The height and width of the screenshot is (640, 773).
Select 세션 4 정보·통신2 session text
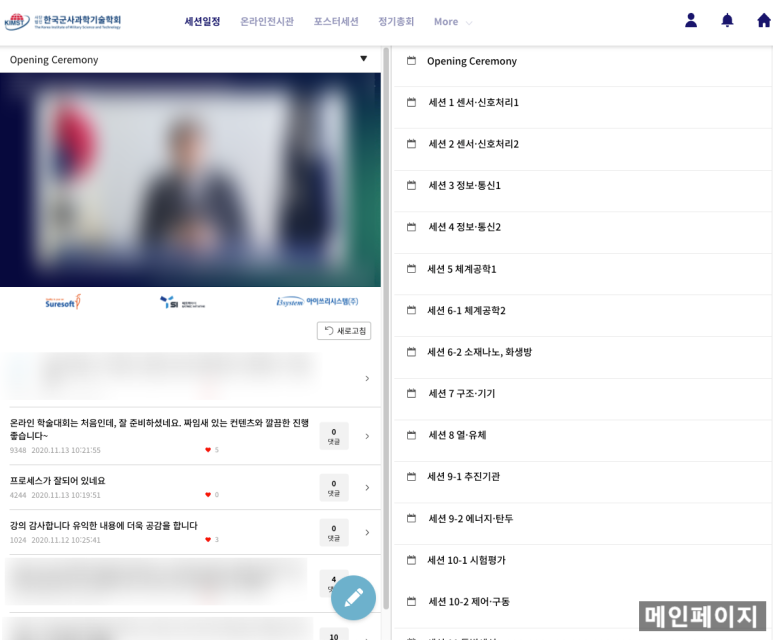[464, 227]
